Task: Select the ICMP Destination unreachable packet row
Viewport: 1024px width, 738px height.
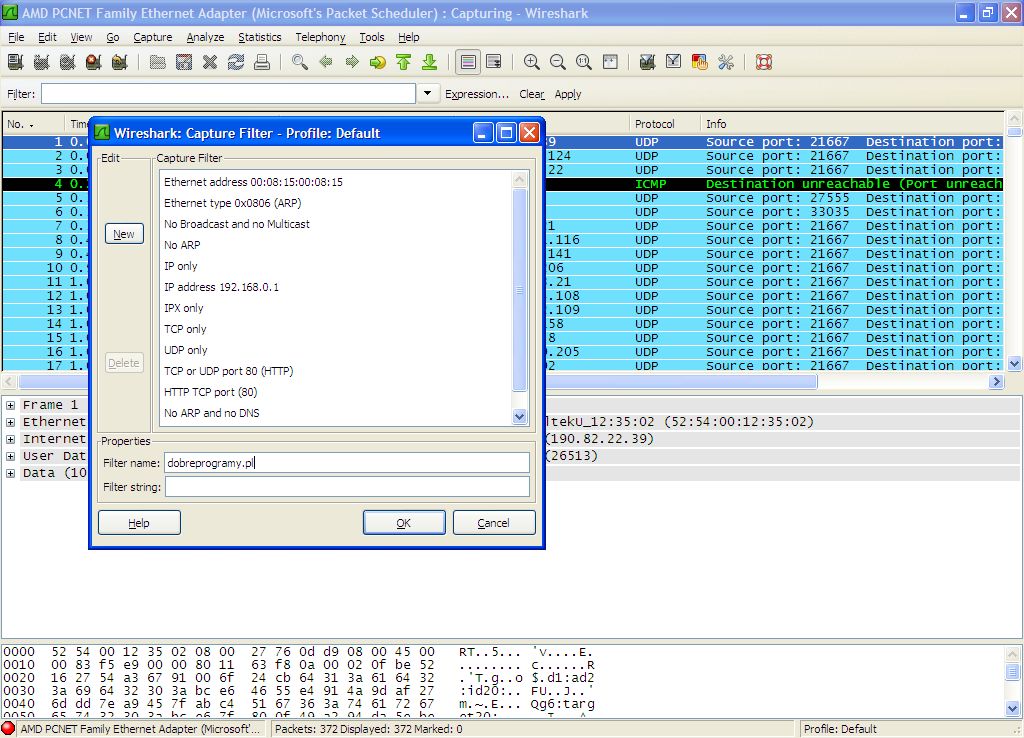Action: [503, 184]
